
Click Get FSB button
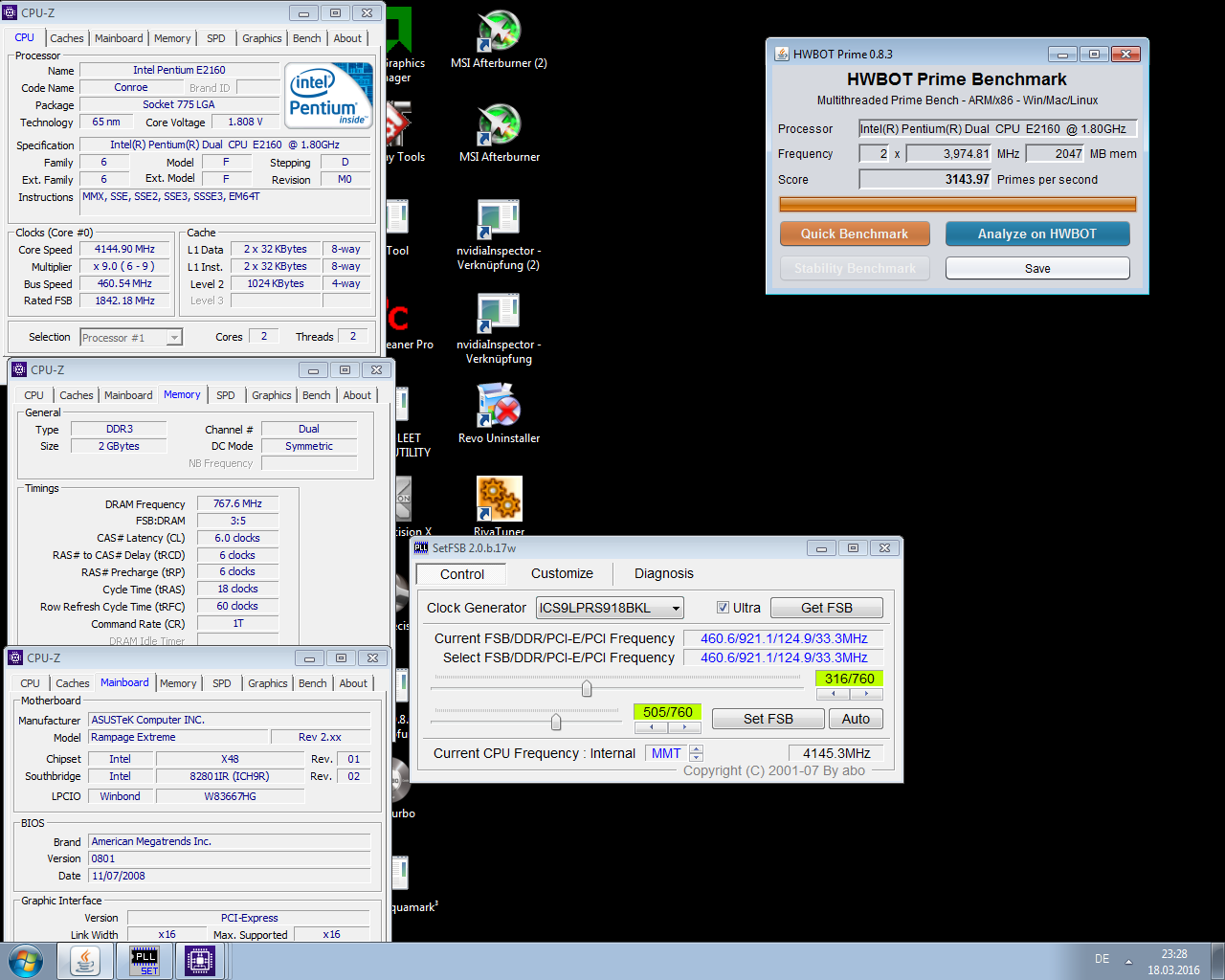(x=827, y=608)
